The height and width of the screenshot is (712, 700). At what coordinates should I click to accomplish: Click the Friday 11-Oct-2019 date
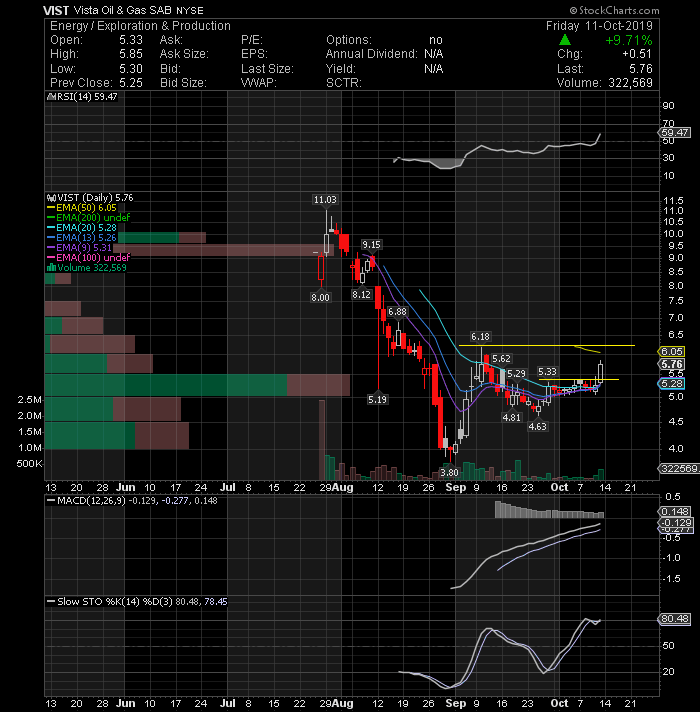[x=599, y=25]
